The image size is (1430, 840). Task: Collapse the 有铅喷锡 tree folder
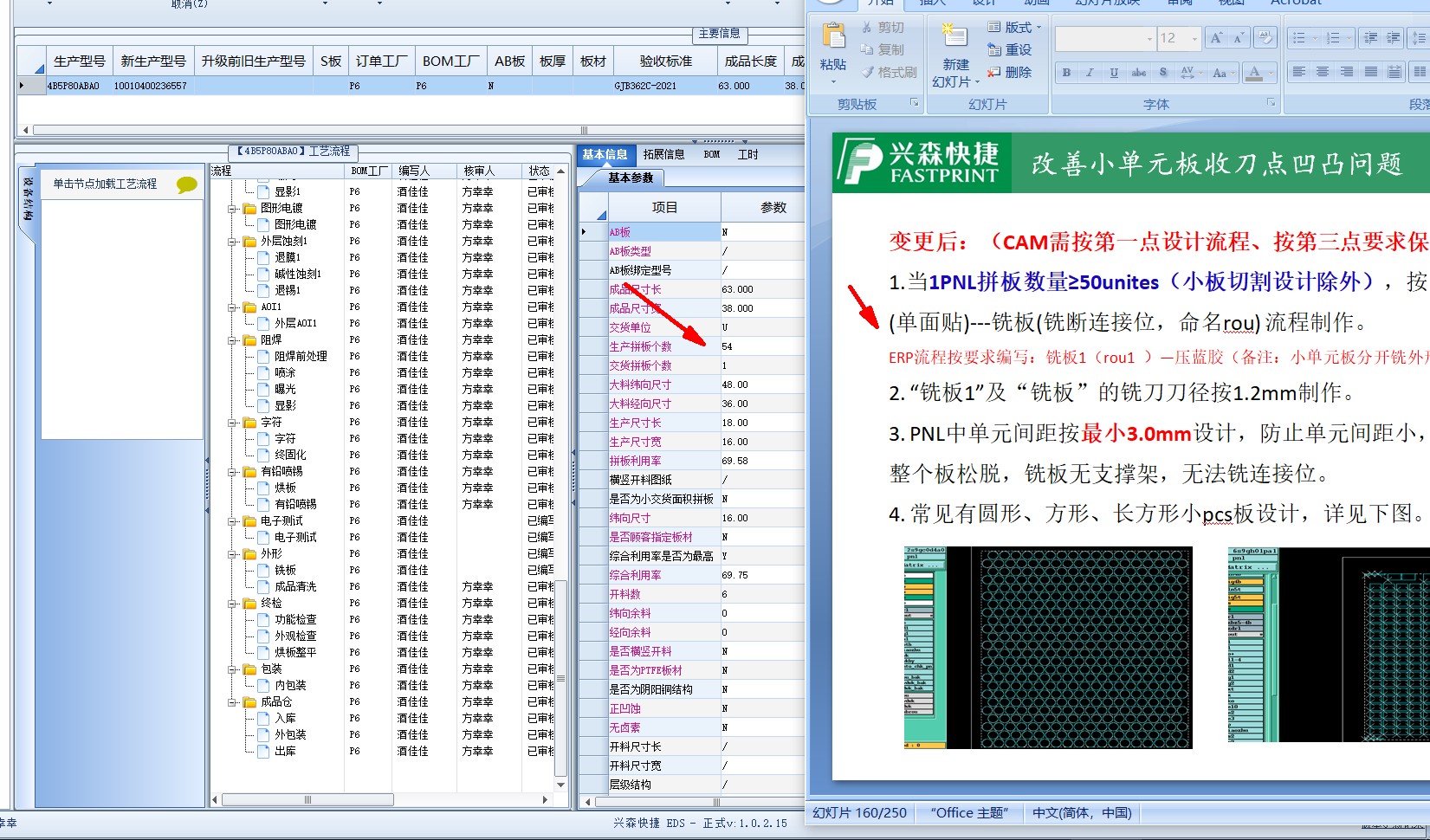(x=232, y=472)
